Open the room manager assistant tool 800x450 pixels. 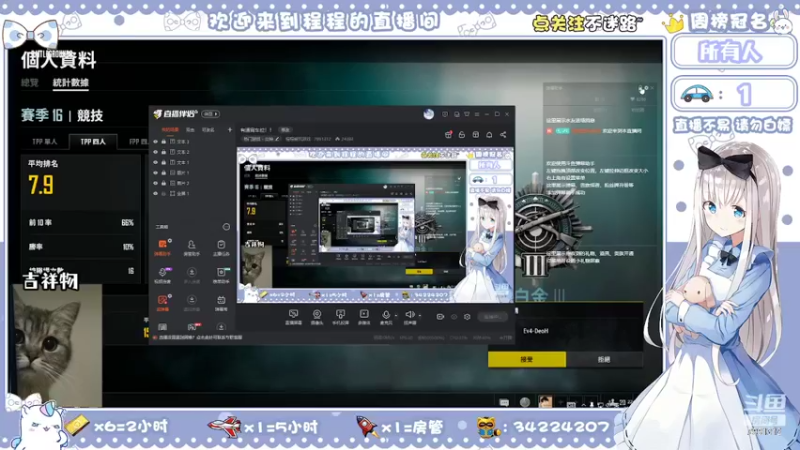click(191, 247)
